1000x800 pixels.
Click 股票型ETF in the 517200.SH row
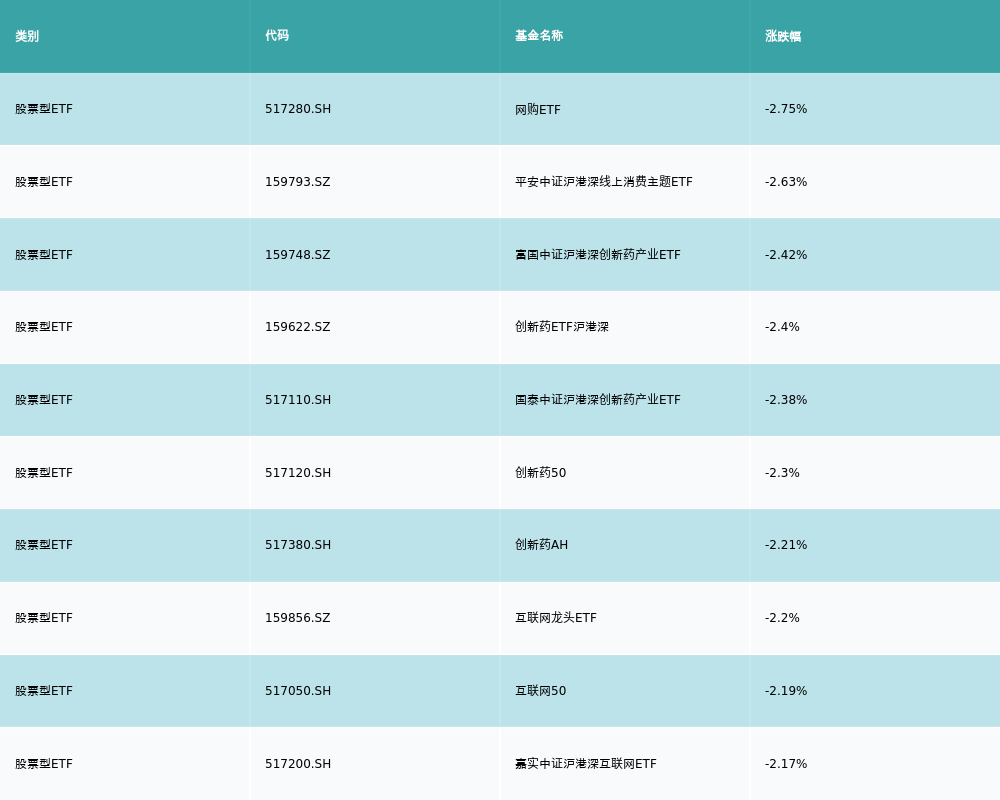[x=44, y=764]
